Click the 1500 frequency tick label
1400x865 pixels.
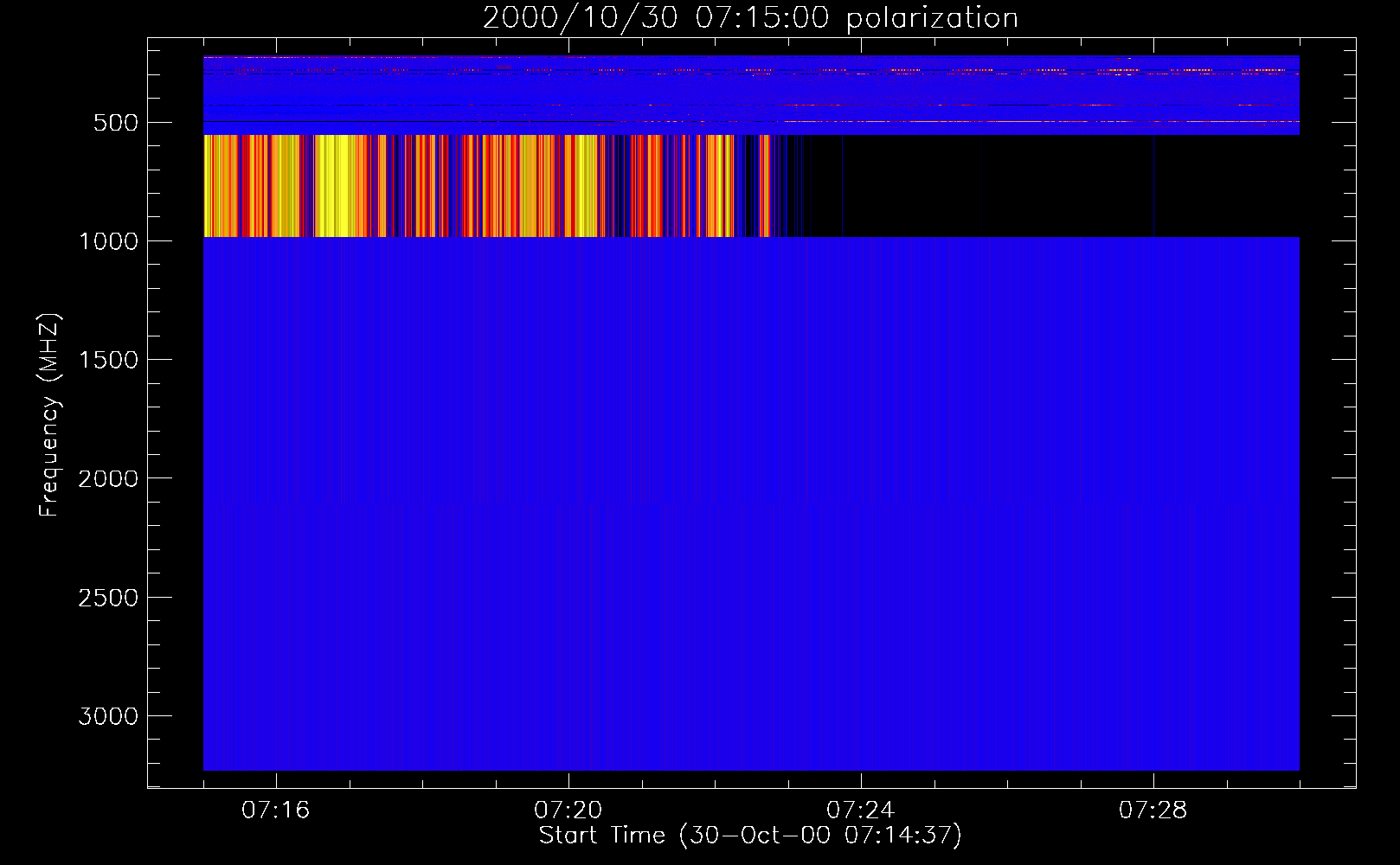[x=108, y=360]
